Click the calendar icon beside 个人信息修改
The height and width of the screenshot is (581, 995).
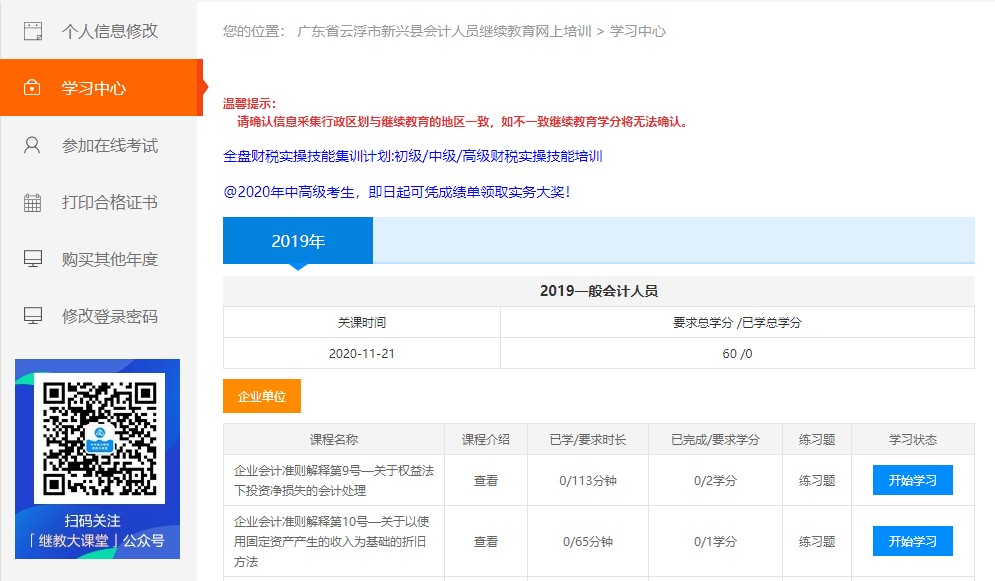click(31, 31)
